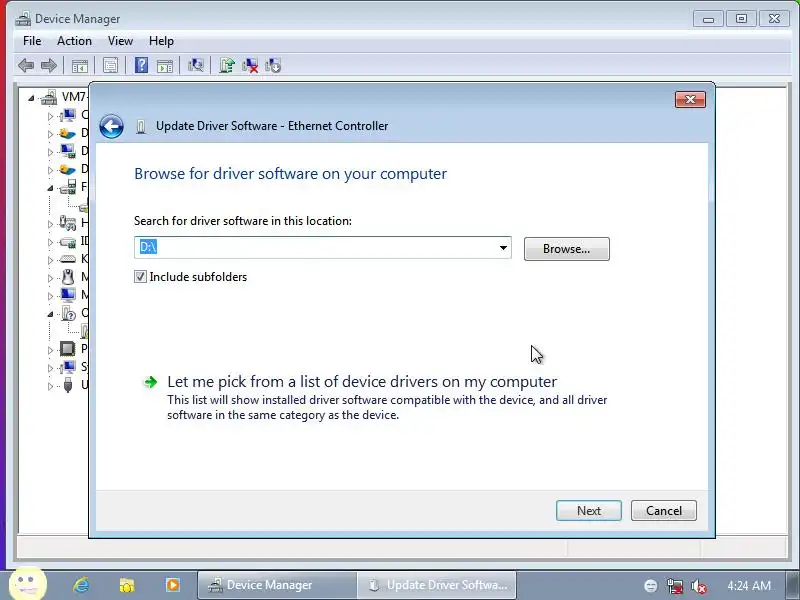Toggle the Show/Hide Console Tree toolbar icon
Viewport: 800px width, 600px height.
coord(80,65)
